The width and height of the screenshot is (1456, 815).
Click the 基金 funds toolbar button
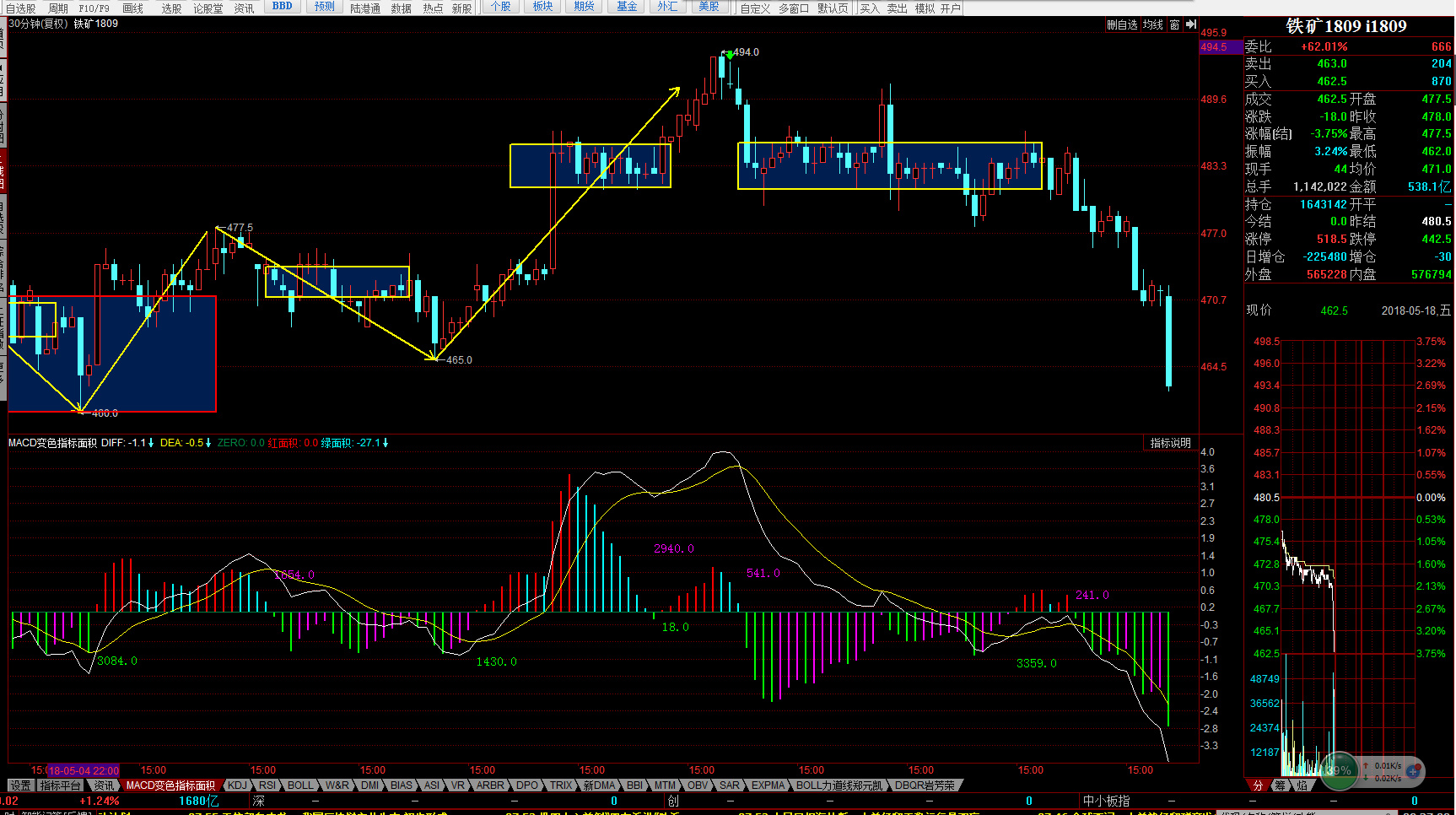click(x=627, y=6)
